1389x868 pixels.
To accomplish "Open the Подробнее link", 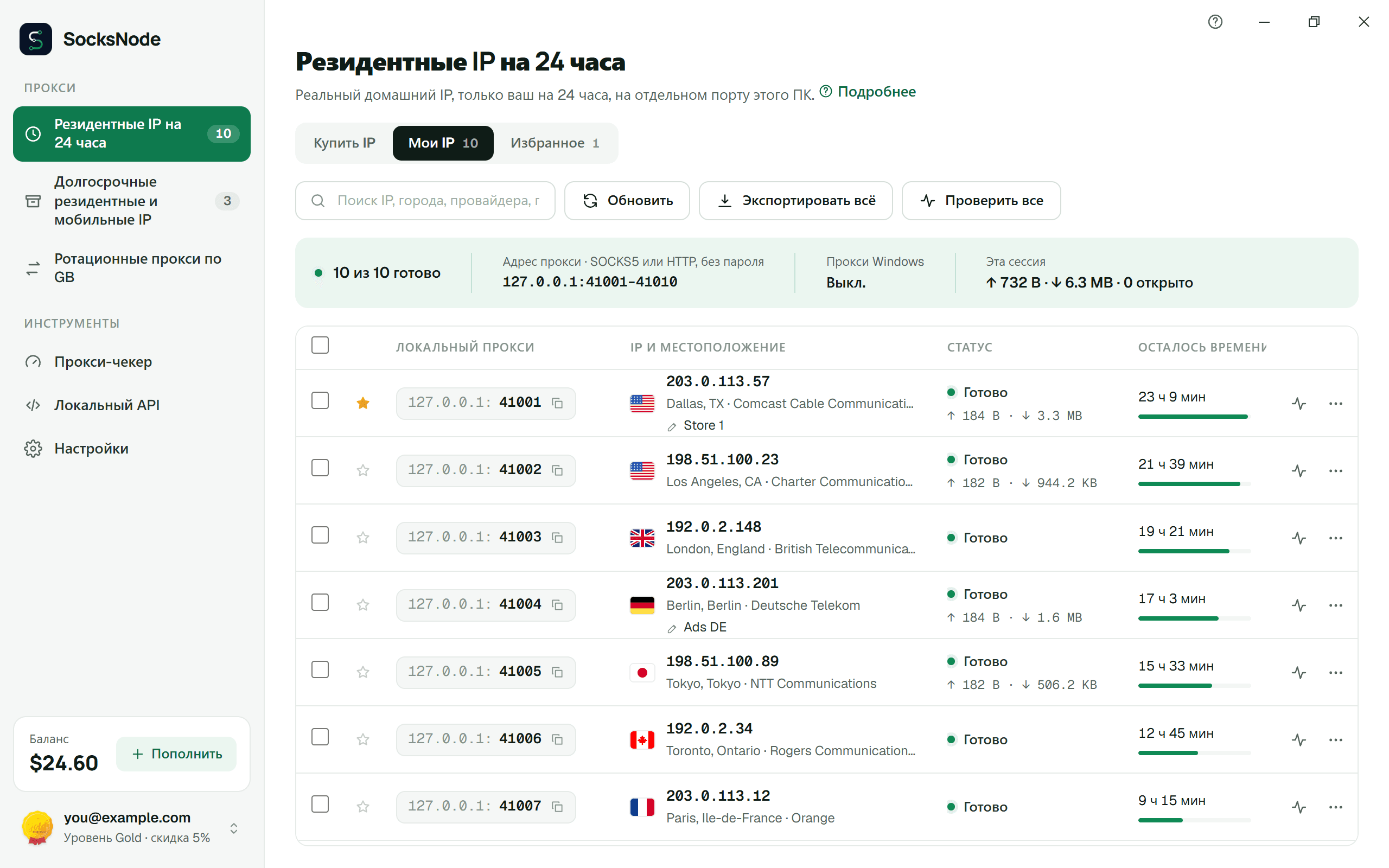I will click(867, 92).
